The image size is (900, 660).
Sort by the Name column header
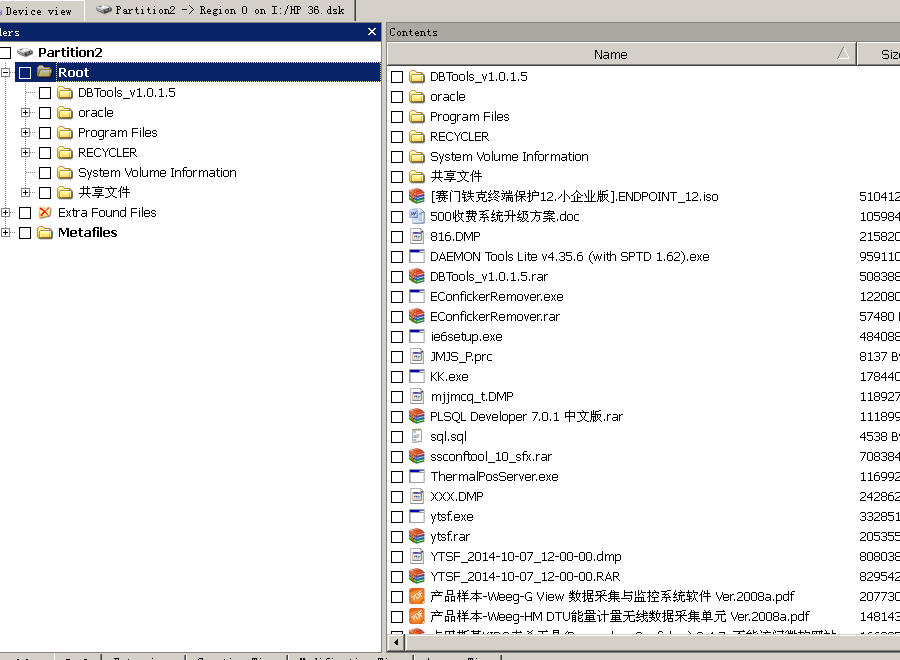(x=622, y=54)
